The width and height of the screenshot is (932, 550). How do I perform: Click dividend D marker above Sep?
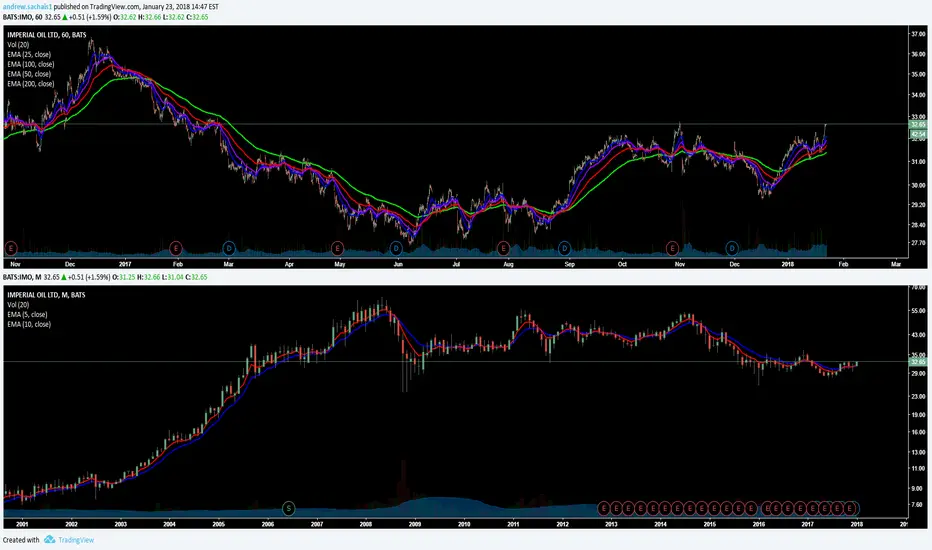tap(564, 247)
